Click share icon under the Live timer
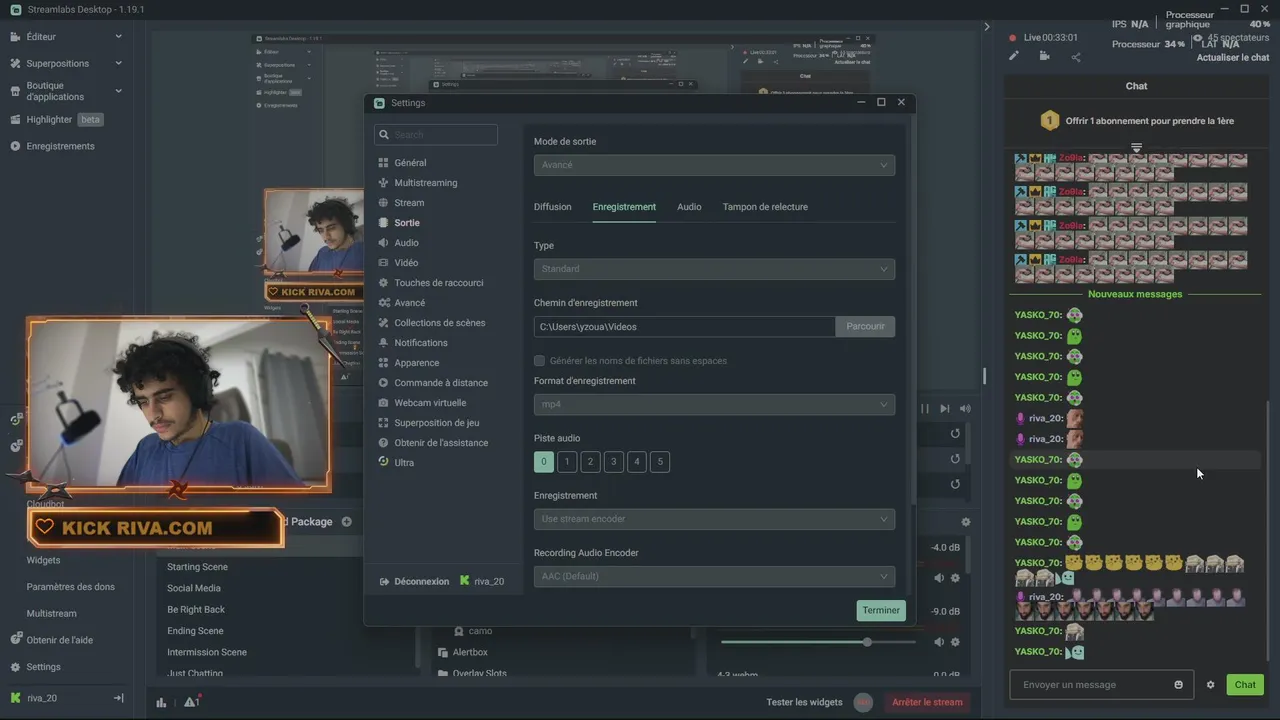The image size is (1280, 720). click(1075, 56)
